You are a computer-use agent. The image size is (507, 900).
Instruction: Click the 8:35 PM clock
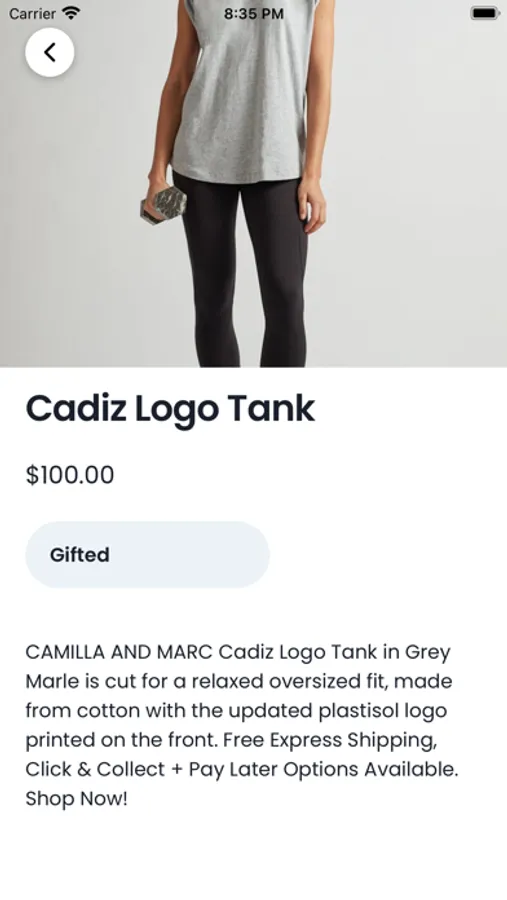point(253,13)
